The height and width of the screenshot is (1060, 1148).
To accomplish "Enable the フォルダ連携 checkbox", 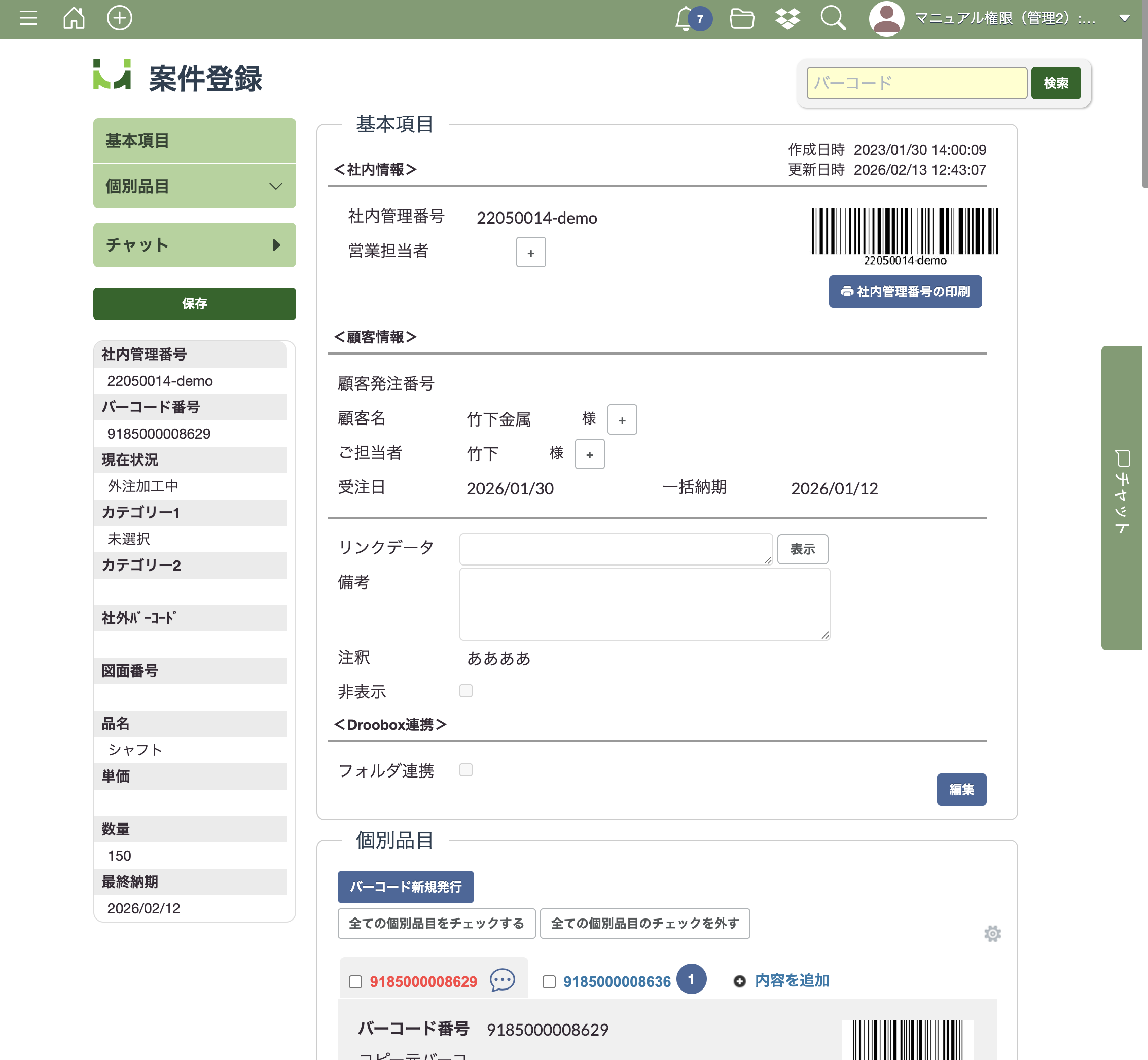I will pos(465,770).
